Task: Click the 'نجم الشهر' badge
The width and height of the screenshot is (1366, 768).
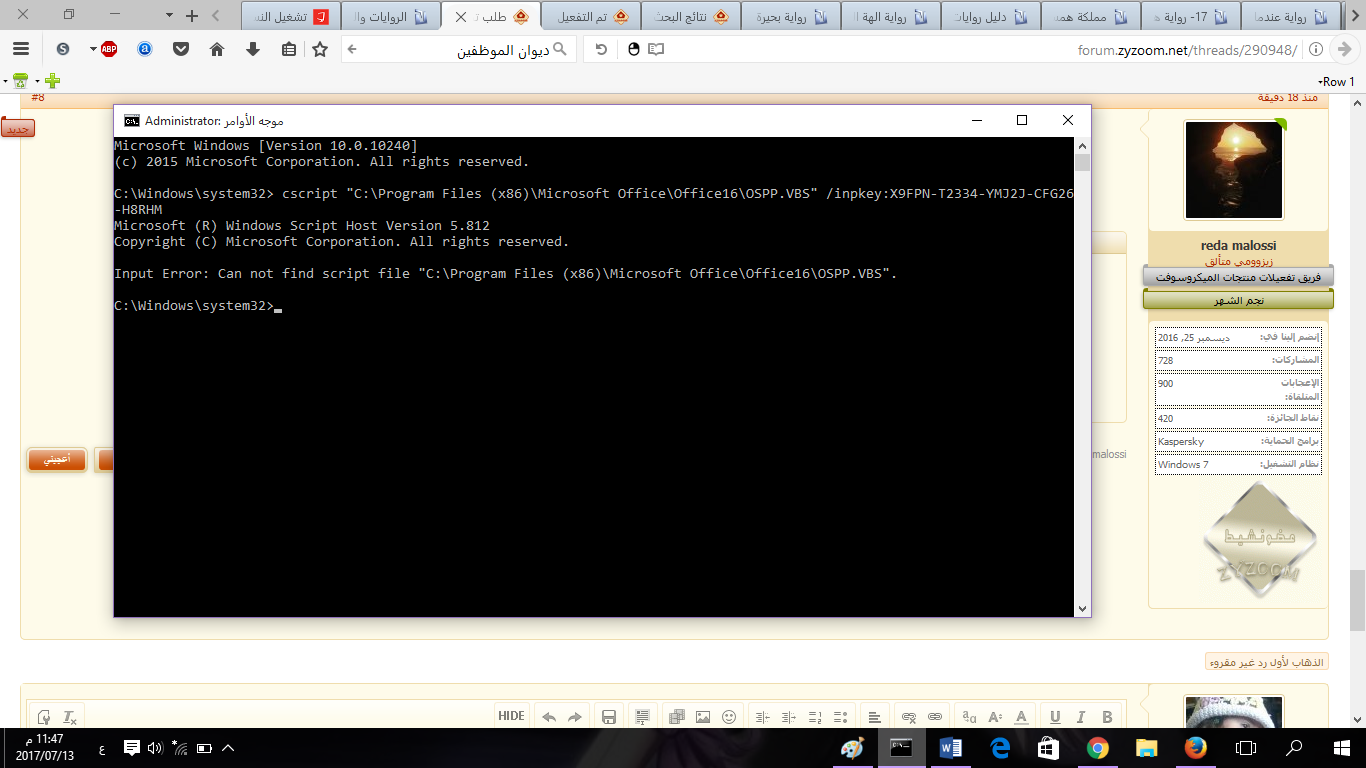Action: 1238,300
